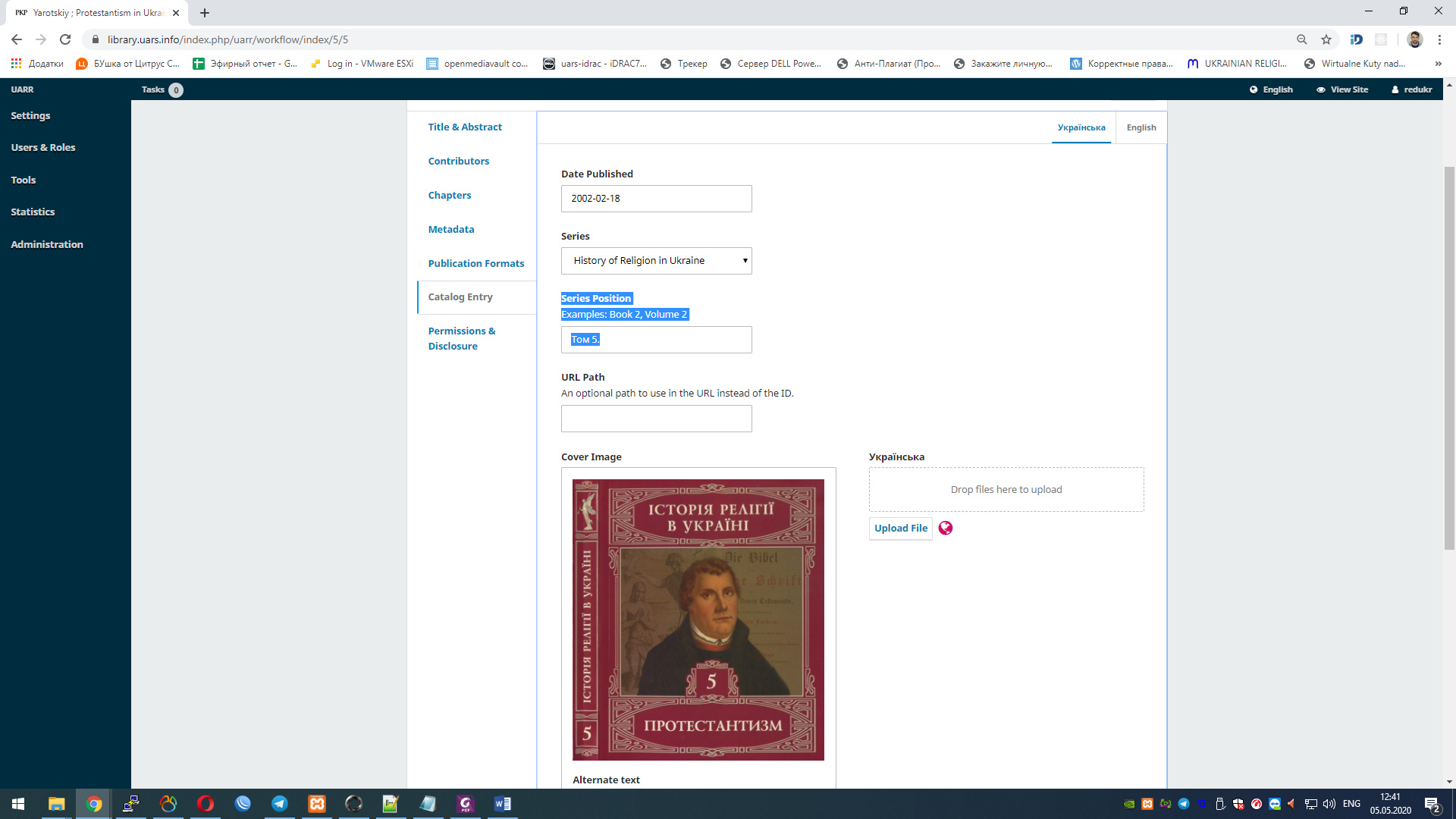1456x819 pixels.
Task: Show more bookmarks with the chevron
Action: (1438, 64)
